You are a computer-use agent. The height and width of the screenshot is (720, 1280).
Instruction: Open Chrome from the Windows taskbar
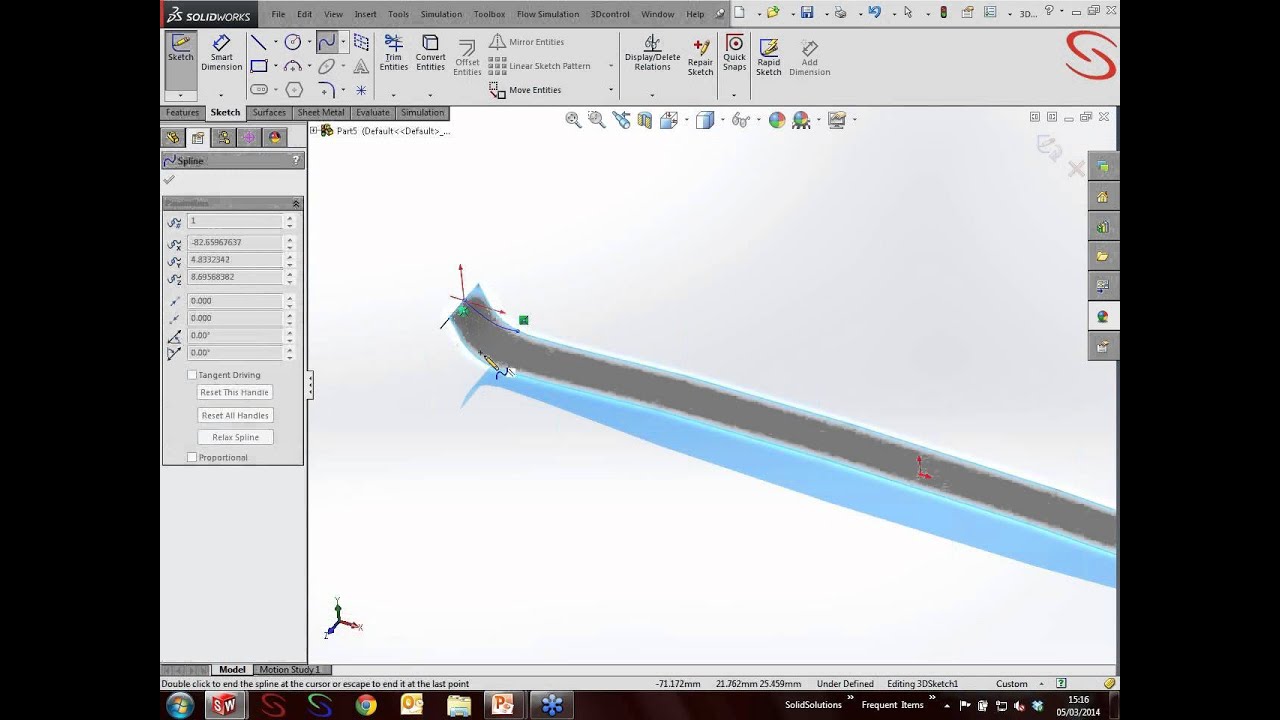click(366, 705)
